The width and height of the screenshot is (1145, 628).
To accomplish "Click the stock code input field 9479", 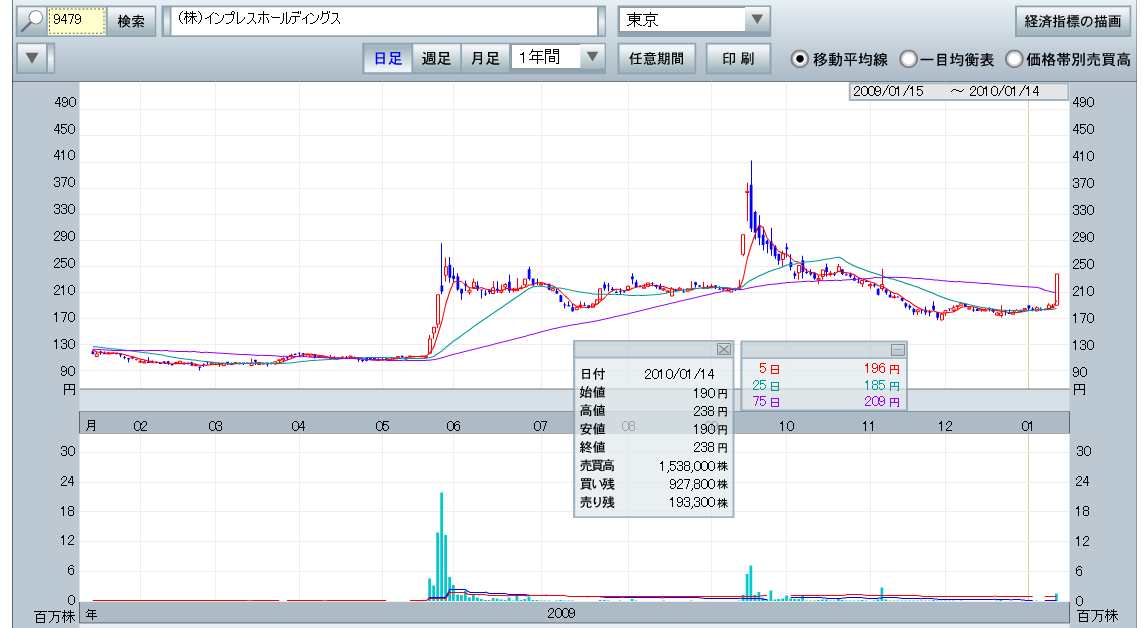I will (77, 20).
